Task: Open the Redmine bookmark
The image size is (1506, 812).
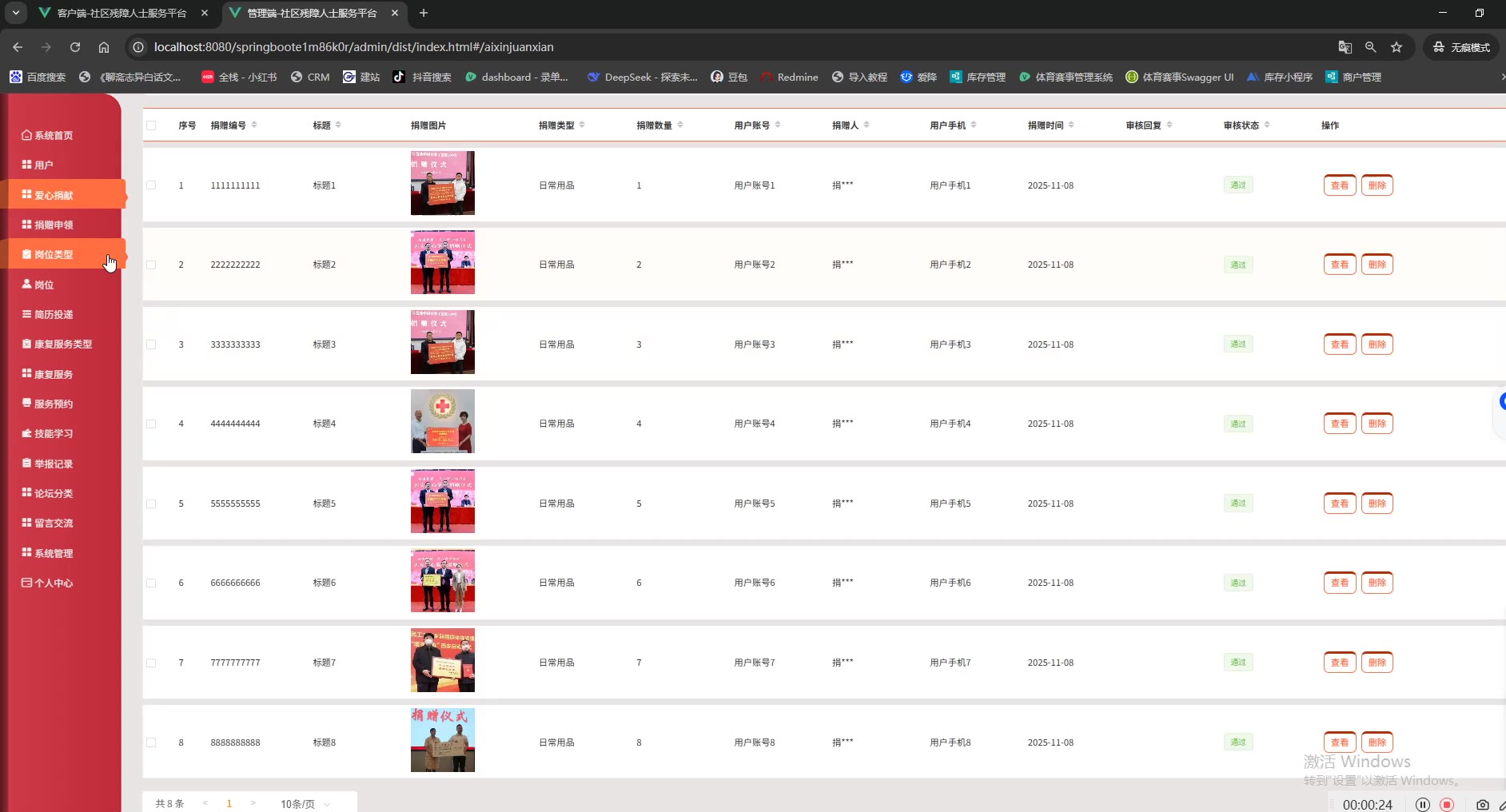Action: coord(789,77)
